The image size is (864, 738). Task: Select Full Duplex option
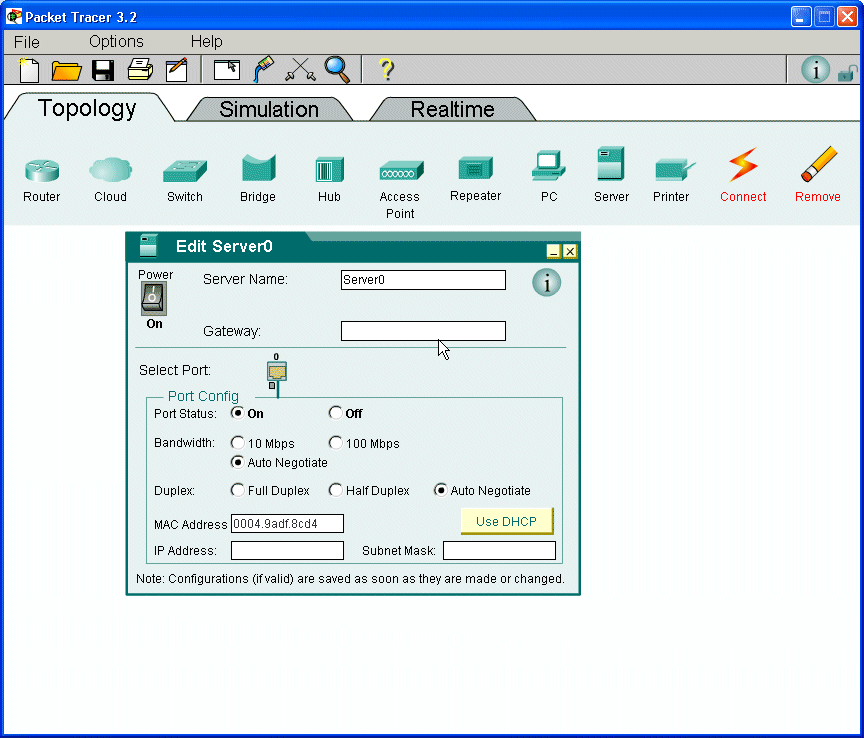[x=237, y=490]
